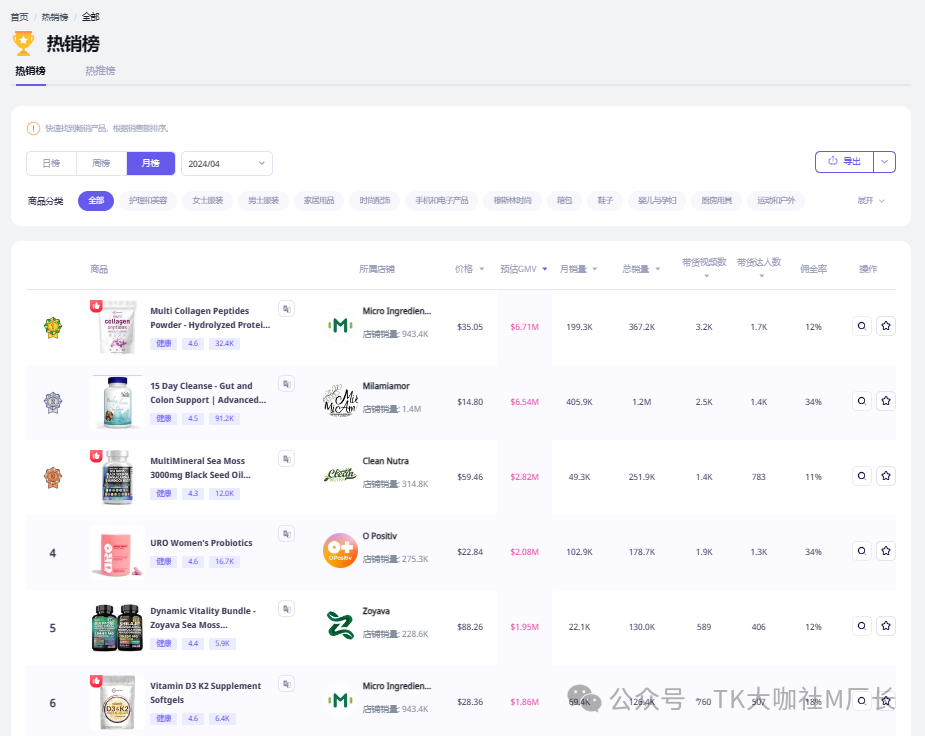Viewport: 925px width, 736px height.
Task: Open the 2024/04 date dropdown
Action: [x=227, y=163]
